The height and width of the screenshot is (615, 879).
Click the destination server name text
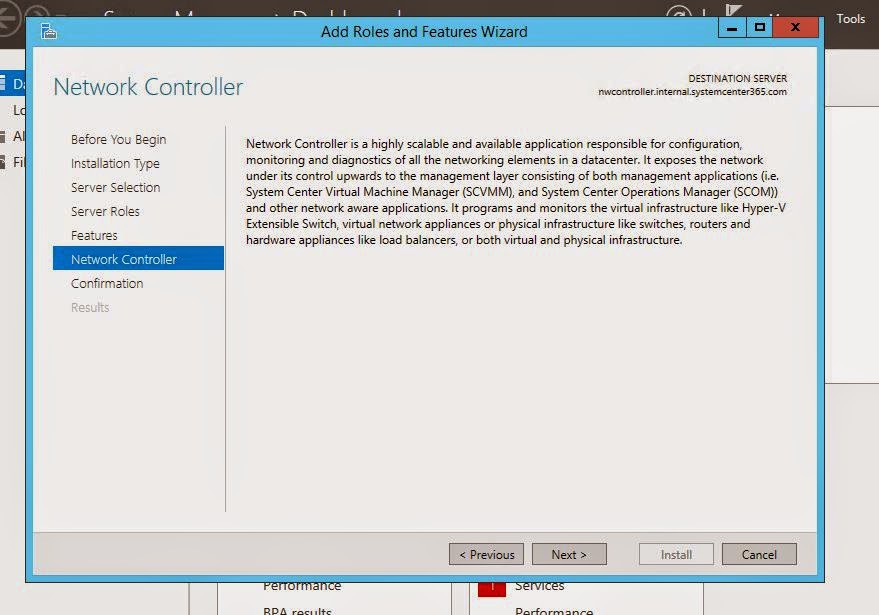[x=692, y=92]
